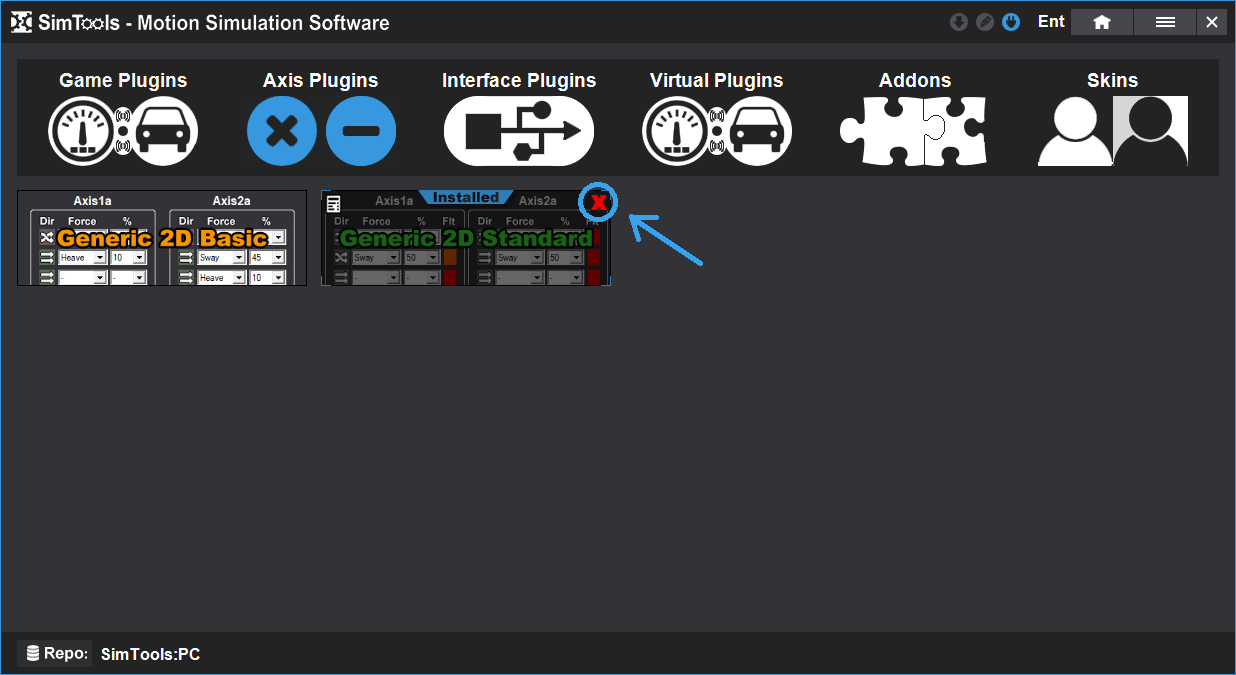This screenshot has width=1236, height=675.
Task: Show the Virtual Plugins category
Action: [717, 118]
